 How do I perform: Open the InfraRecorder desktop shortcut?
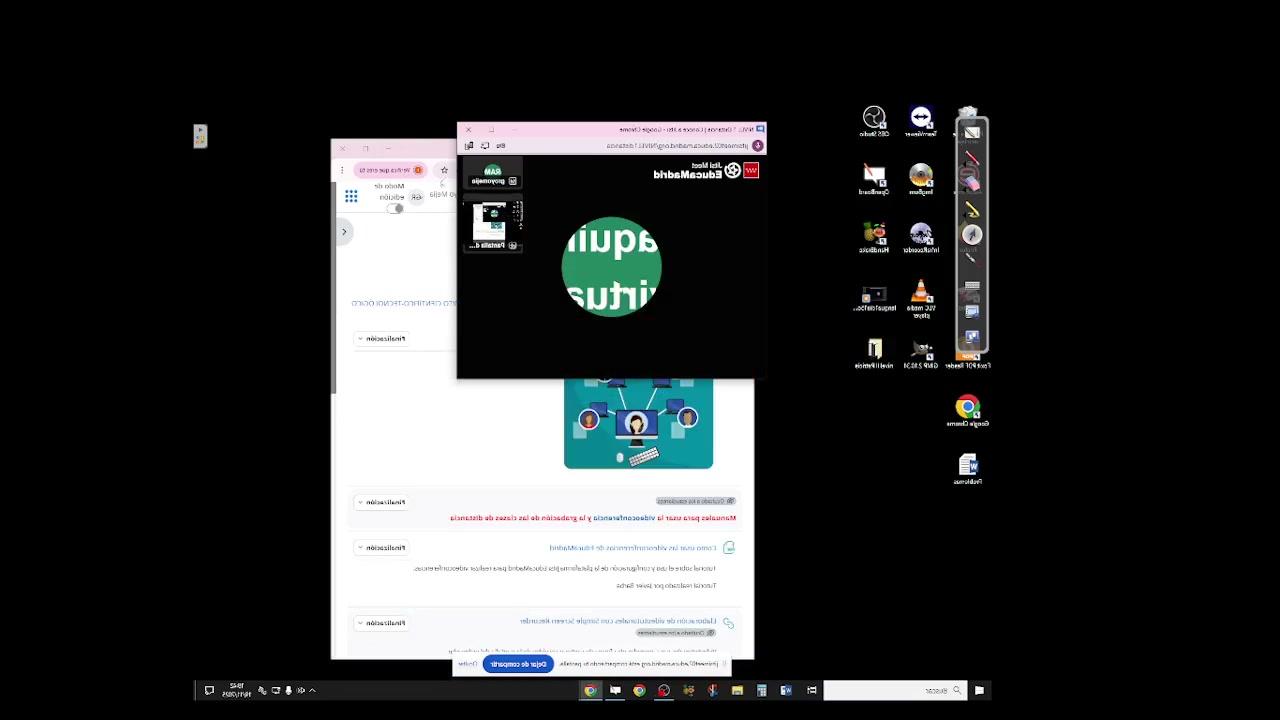tap(921, 238)
